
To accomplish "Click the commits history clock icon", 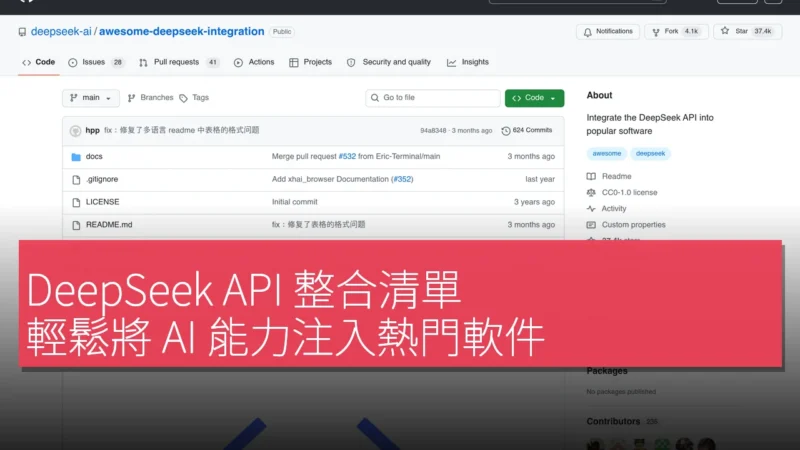I will point(506,131).
